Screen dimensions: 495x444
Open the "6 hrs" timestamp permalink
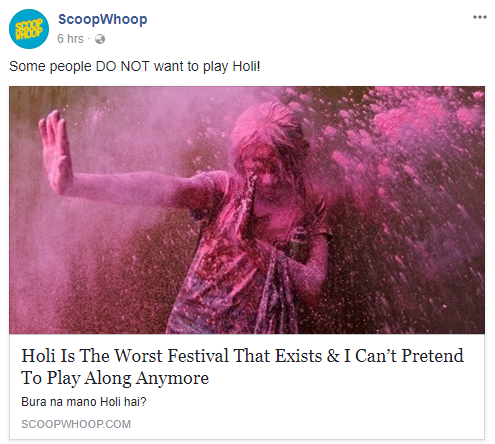pyautogui.click(x=70, y=39)
